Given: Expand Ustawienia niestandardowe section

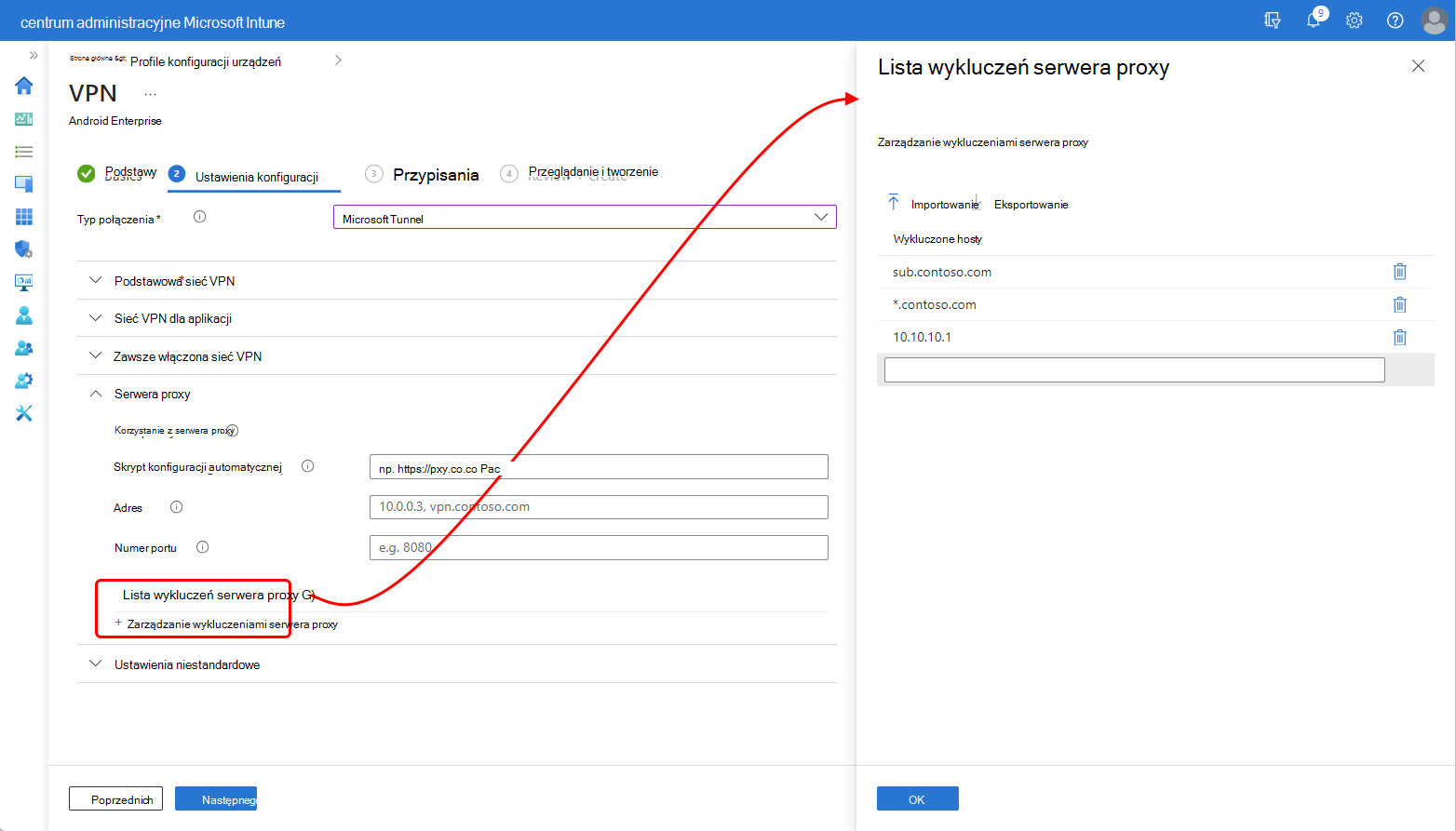Looking at the screenshot, I should (456, 664).
